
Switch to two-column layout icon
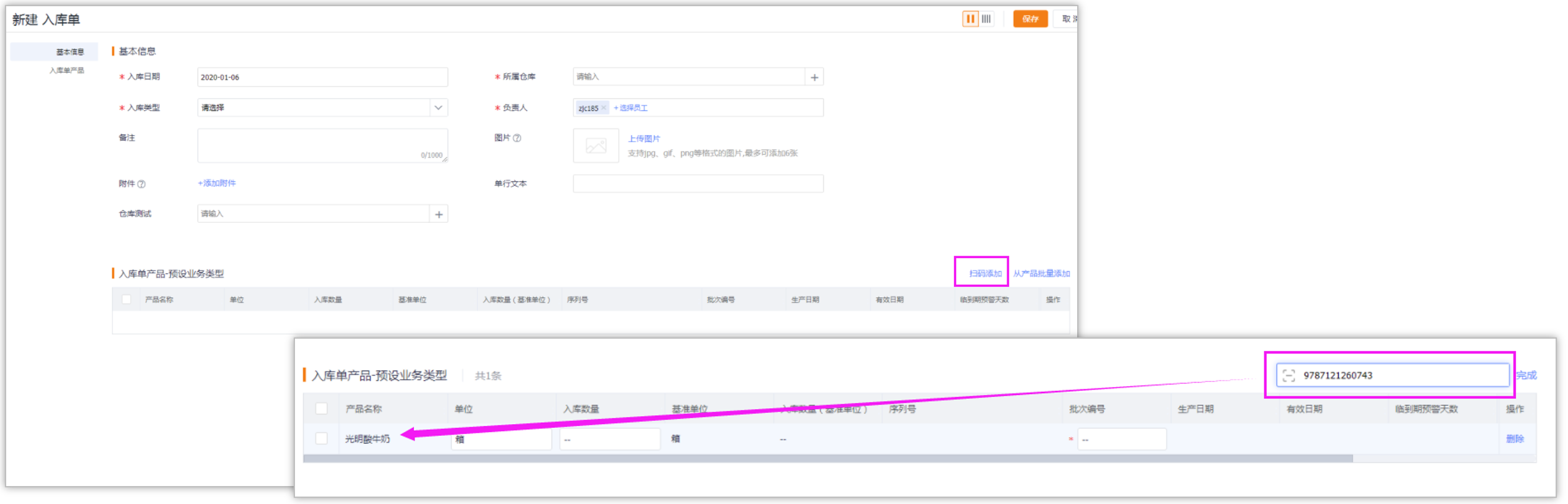click(x=970, y=19)
